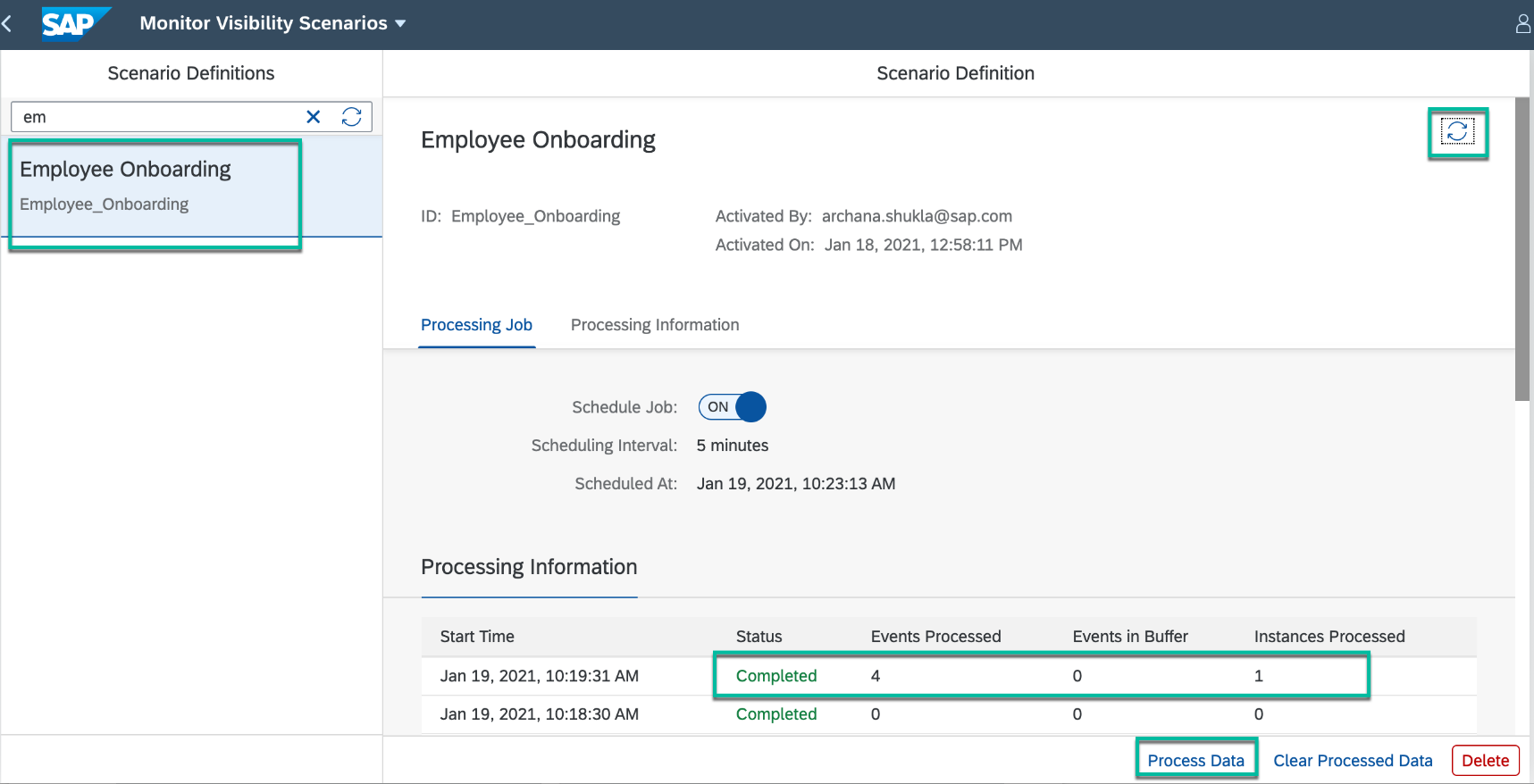Switch to the Processing Job tab
The image size is (1534, 784).
pos(476,325)
